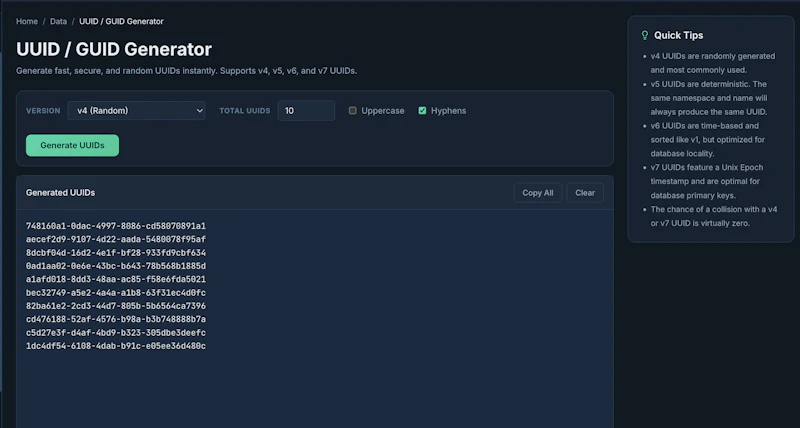Click the tip about v5 UUIDs being deterministic

709,98
